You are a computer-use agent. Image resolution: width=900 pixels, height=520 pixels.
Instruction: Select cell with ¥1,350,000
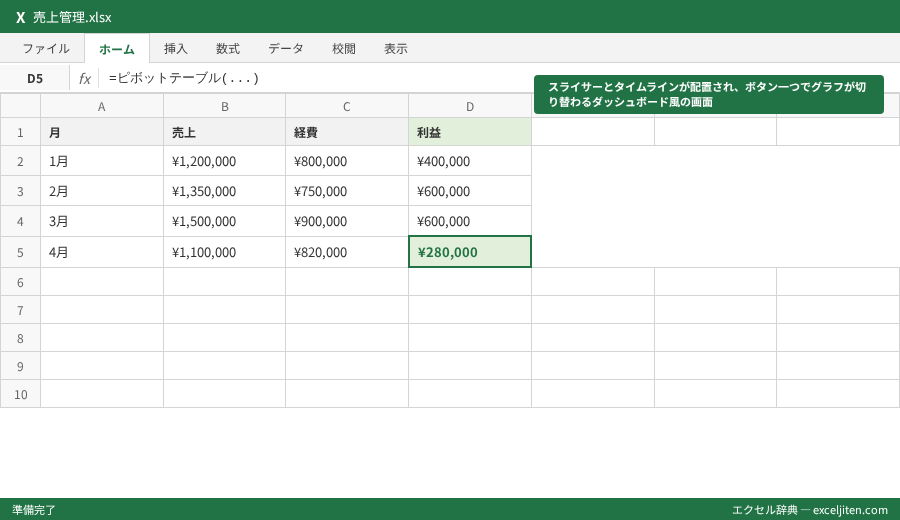coord(224,191)
